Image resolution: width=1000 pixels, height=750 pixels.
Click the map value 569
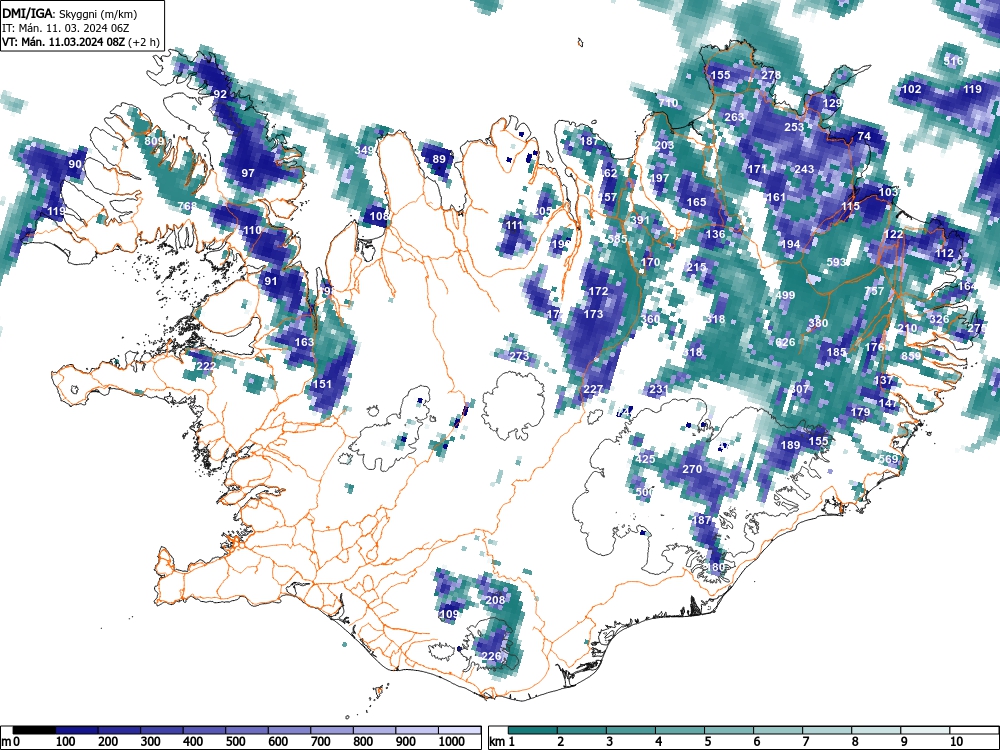[888, 459]
